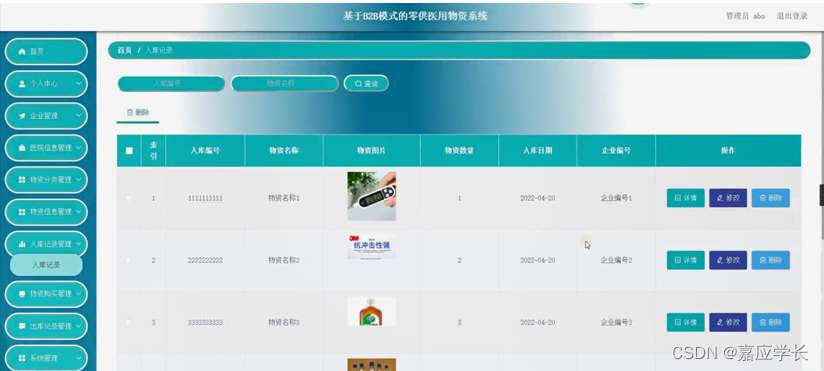Expand the 企业管理 chevron

coord(78,116)
